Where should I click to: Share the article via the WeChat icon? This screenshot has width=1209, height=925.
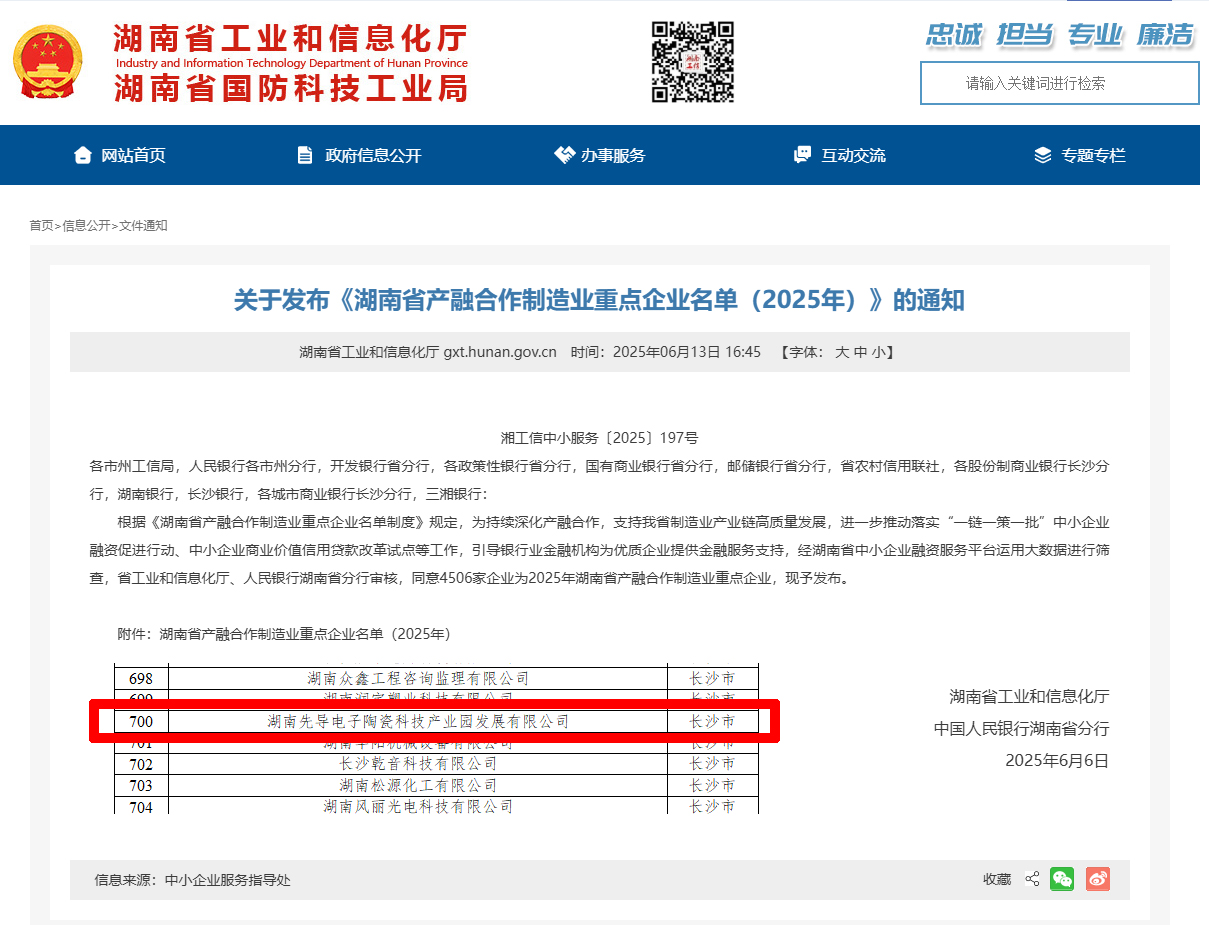(1062, 879)
